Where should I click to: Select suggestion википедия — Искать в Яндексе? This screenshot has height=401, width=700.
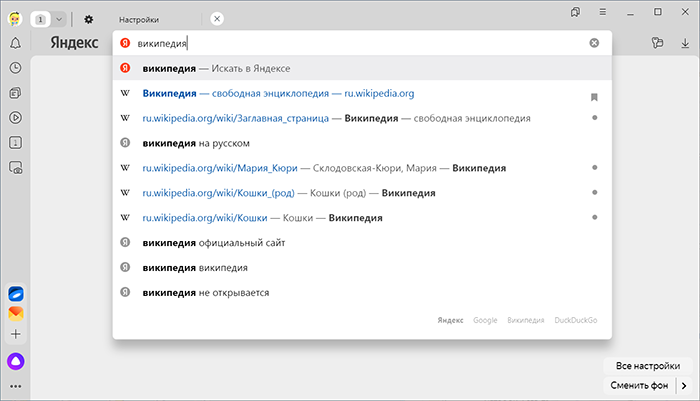[x=362, y=68]
